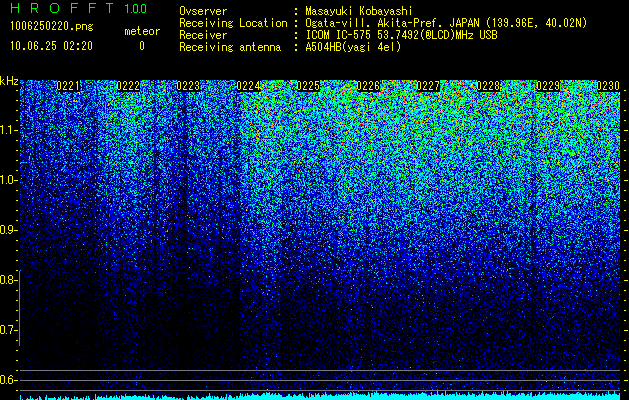Image resolution: width=629 pixels, height=400 pixels.
Task: Click the name Masayuki Kobayashi
Action: click(359, 11)
